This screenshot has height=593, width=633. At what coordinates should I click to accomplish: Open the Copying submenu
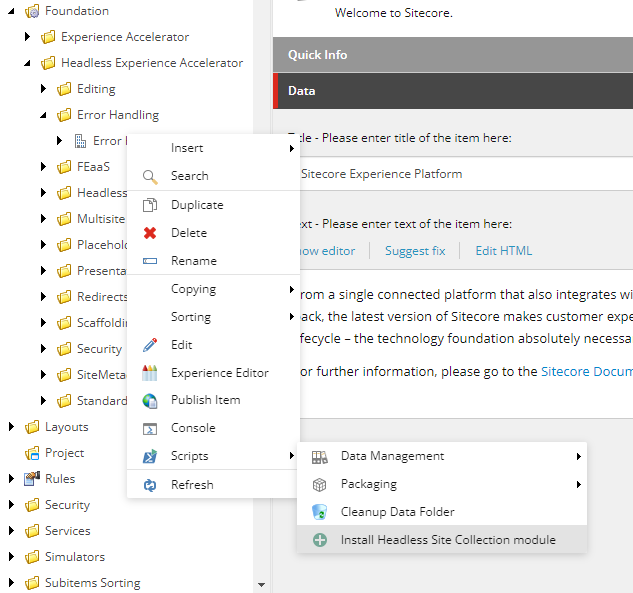pos(213,289)
